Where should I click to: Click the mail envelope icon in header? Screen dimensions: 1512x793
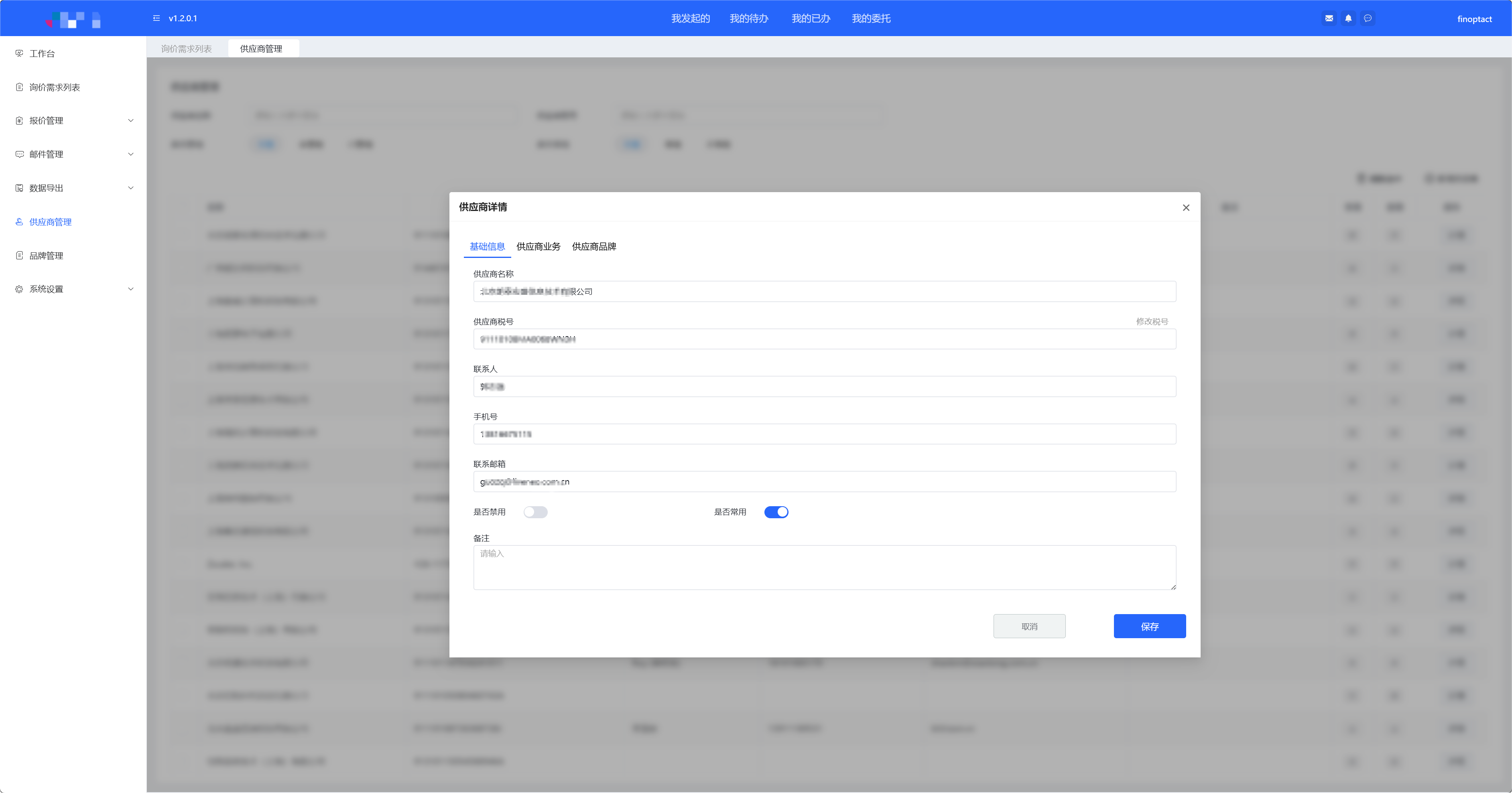click(1329, 18)
